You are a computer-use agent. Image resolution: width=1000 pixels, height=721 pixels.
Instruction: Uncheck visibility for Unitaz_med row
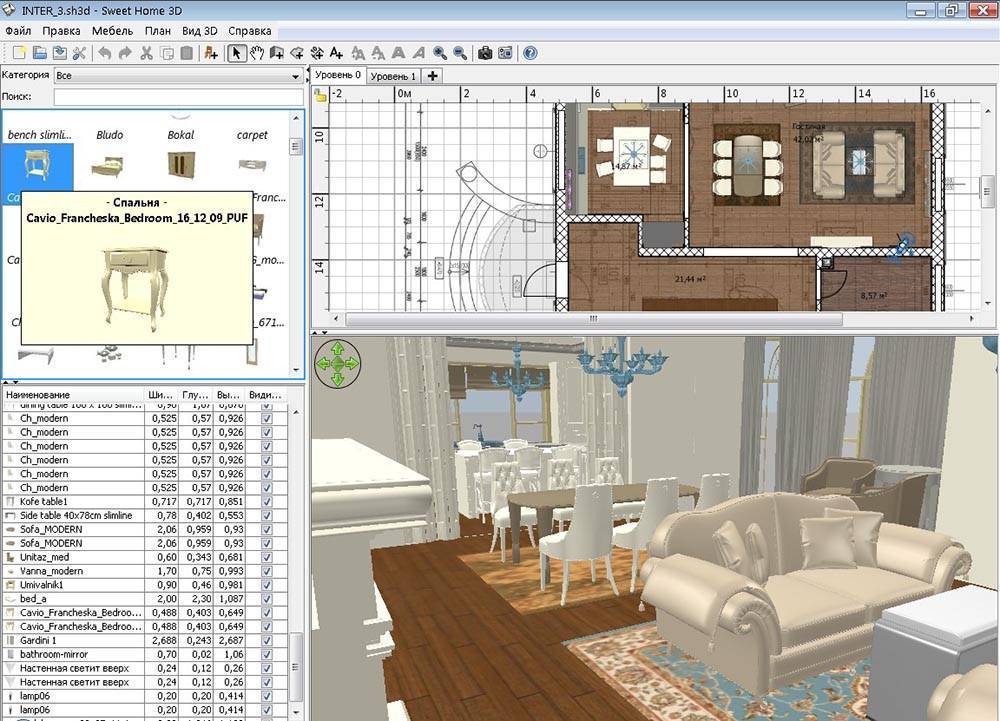pyautogui.click(x=266, y=557)
